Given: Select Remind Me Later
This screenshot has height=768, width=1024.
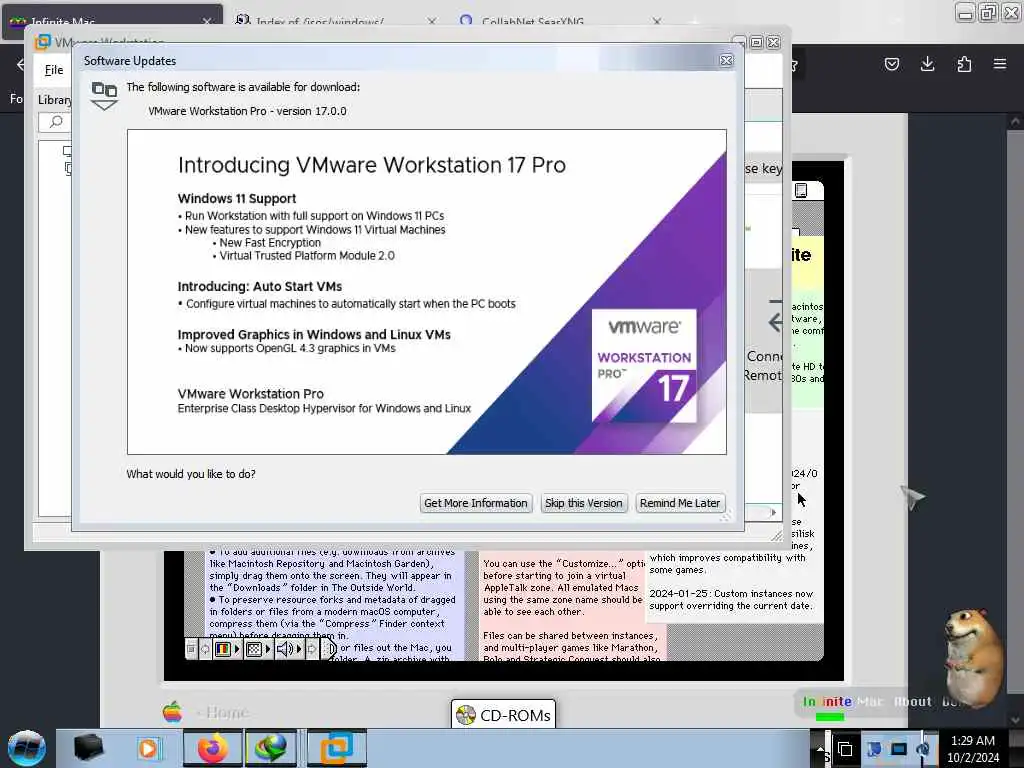Looking at the screenshot, I should click(x=680, y=503).
